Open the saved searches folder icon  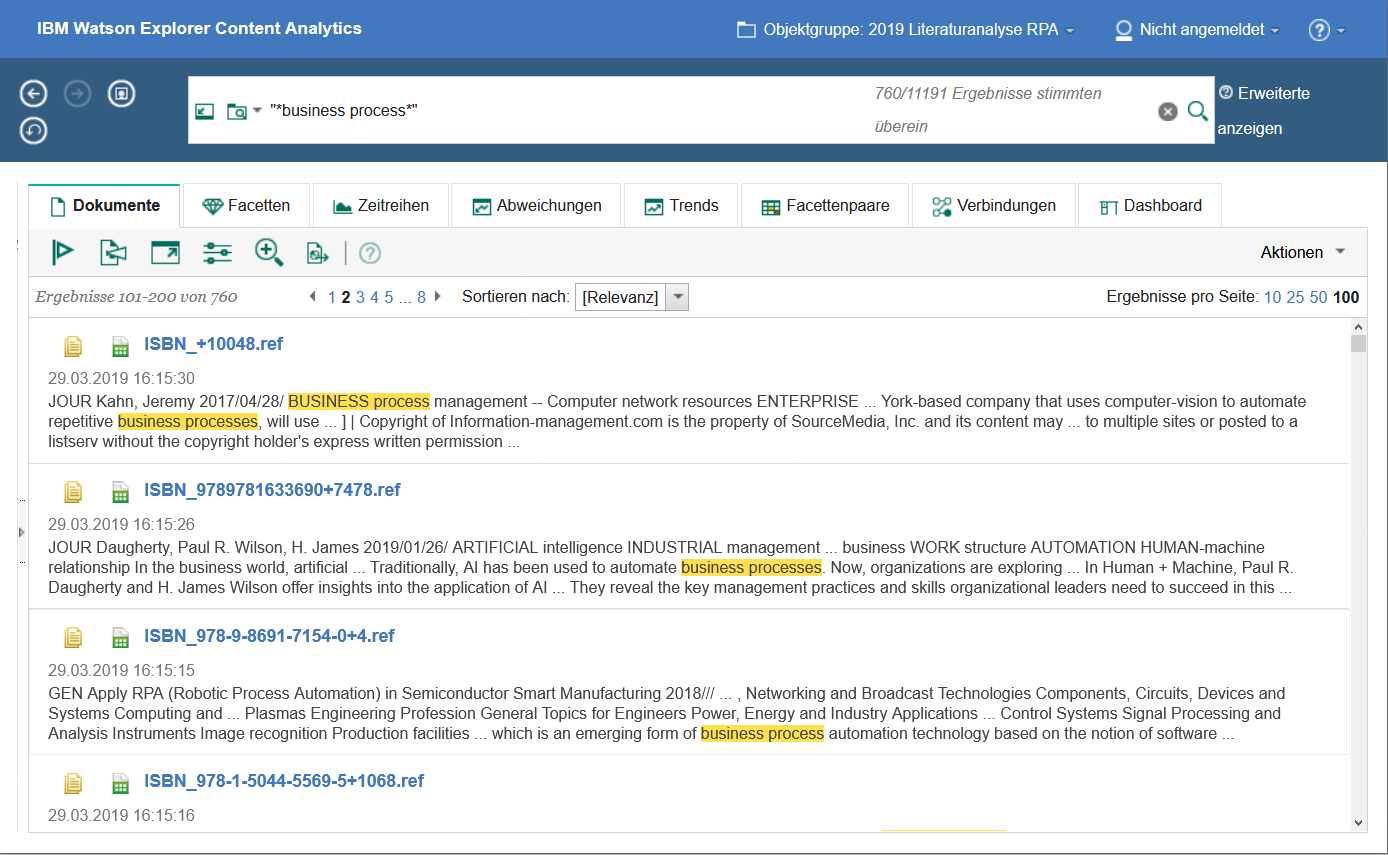click(237, 111)
